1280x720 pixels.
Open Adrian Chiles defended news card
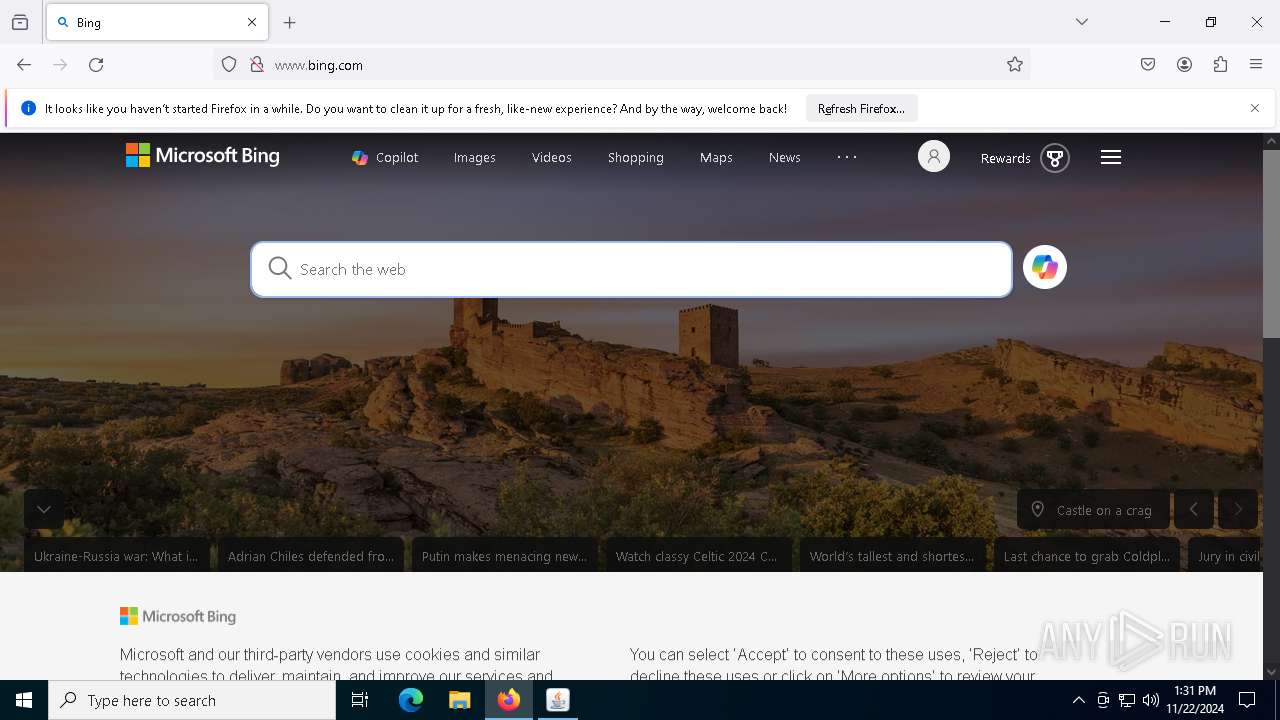(x=311, y=556)
